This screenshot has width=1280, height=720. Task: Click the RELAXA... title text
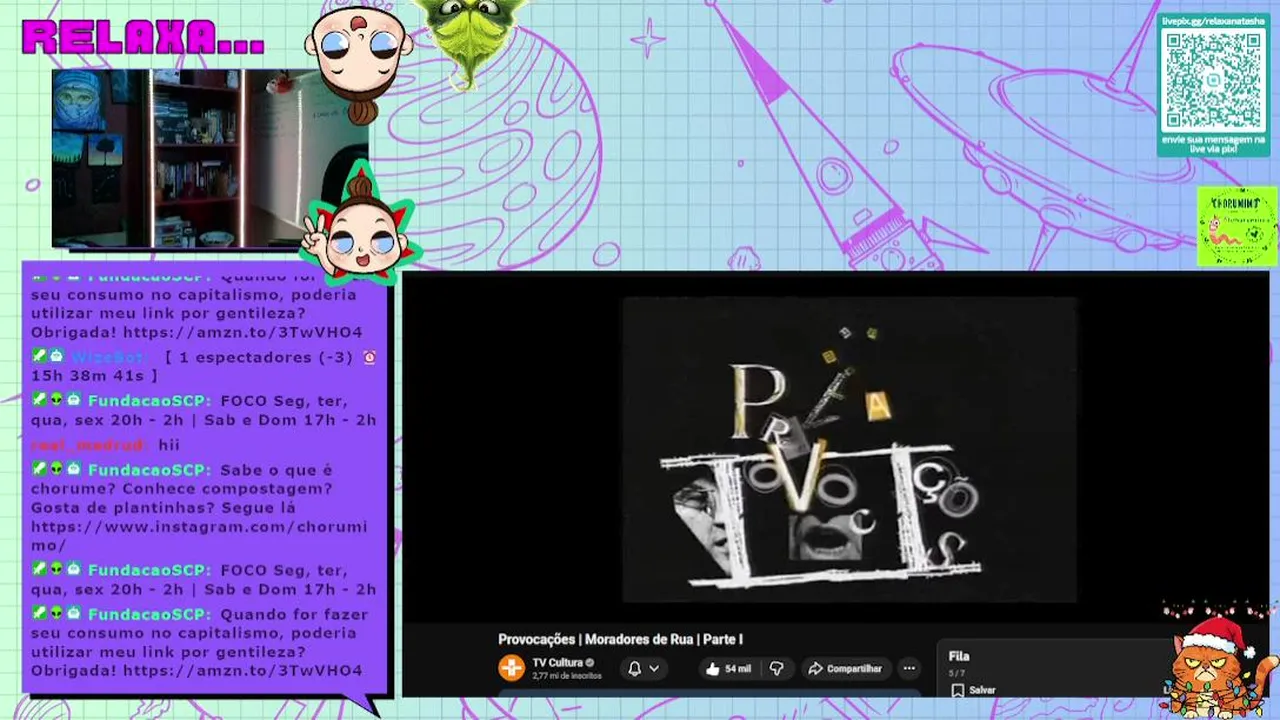click(143, 37)
